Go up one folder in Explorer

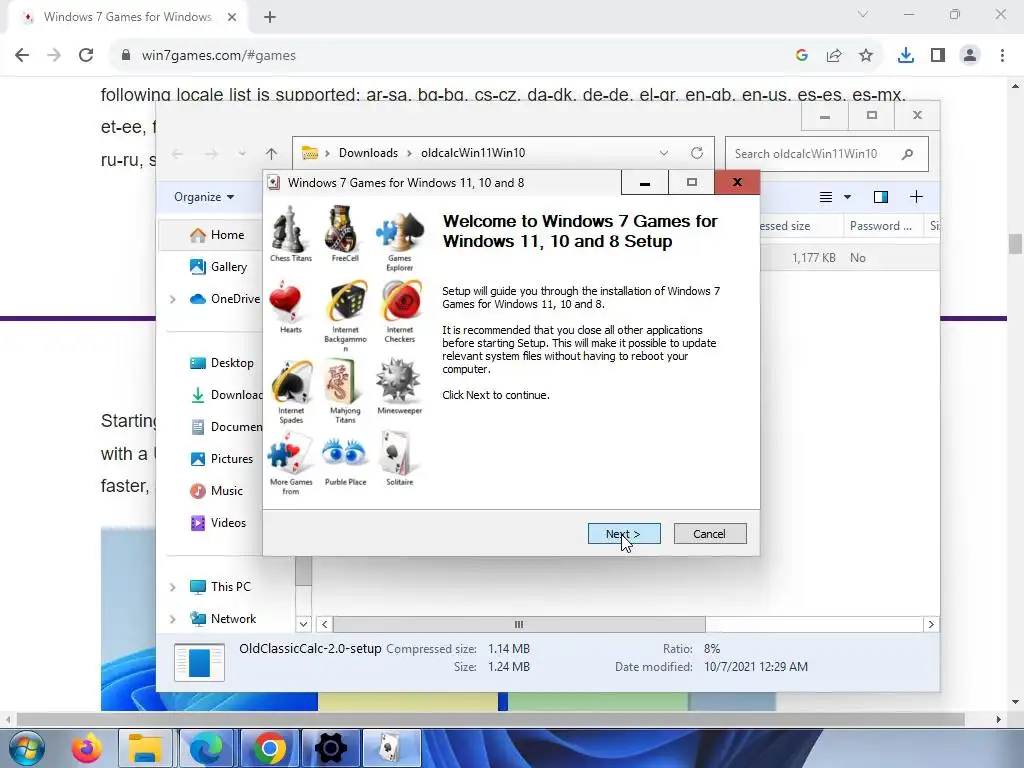272,153
